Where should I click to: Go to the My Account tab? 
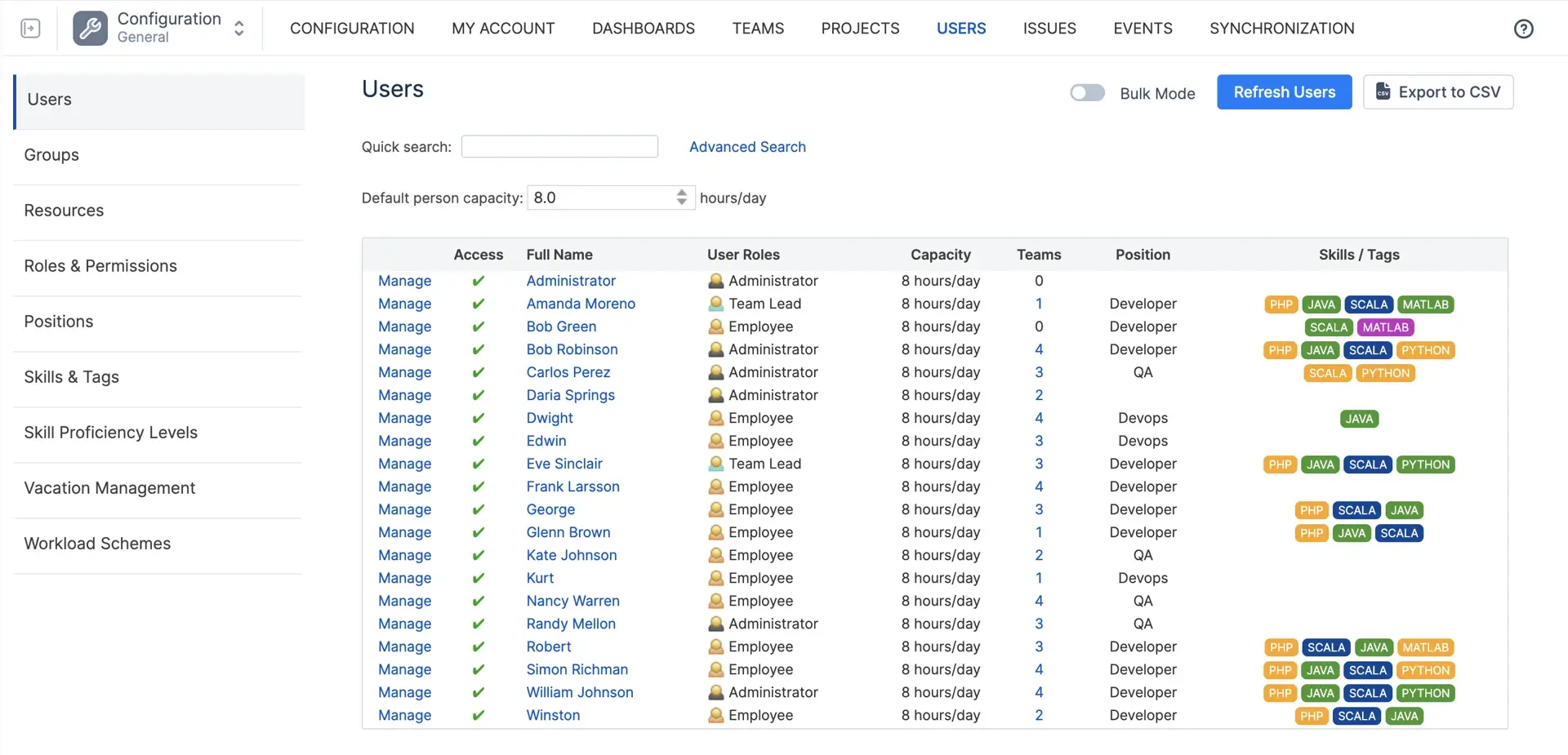coord(503,29)
